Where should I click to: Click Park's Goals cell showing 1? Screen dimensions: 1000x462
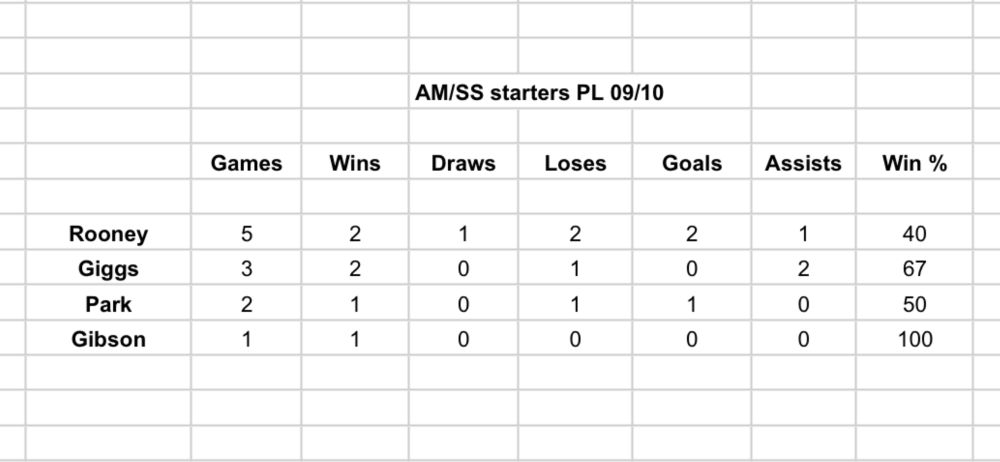click(x=692, y=304)
